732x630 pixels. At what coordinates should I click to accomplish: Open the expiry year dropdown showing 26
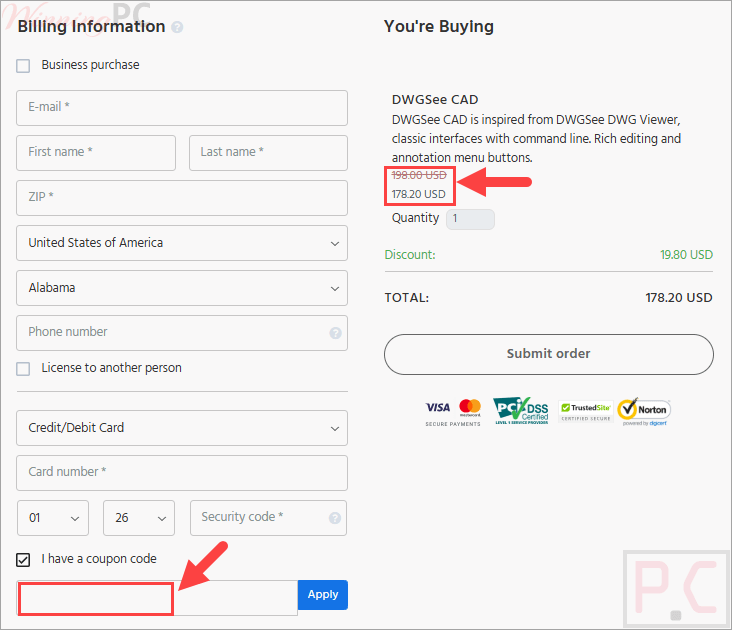[139, 518]
